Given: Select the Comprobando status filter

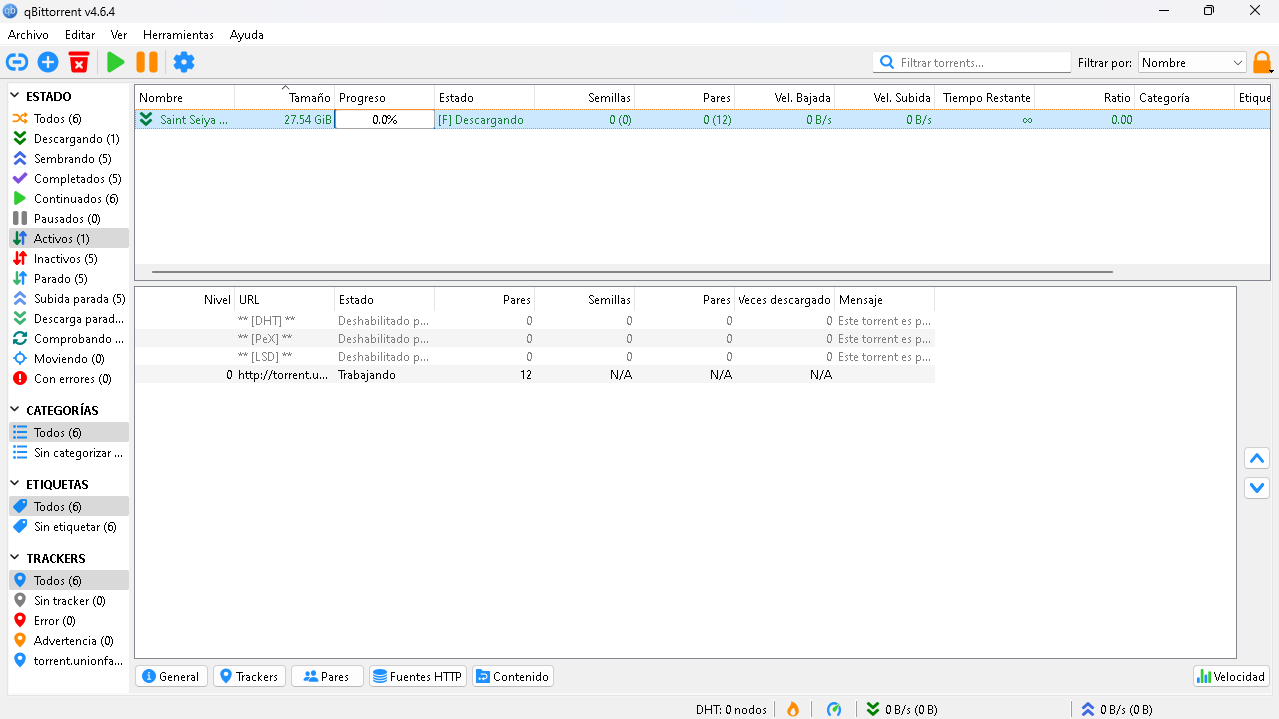Looking at the screenshot, I should point(69,339).
